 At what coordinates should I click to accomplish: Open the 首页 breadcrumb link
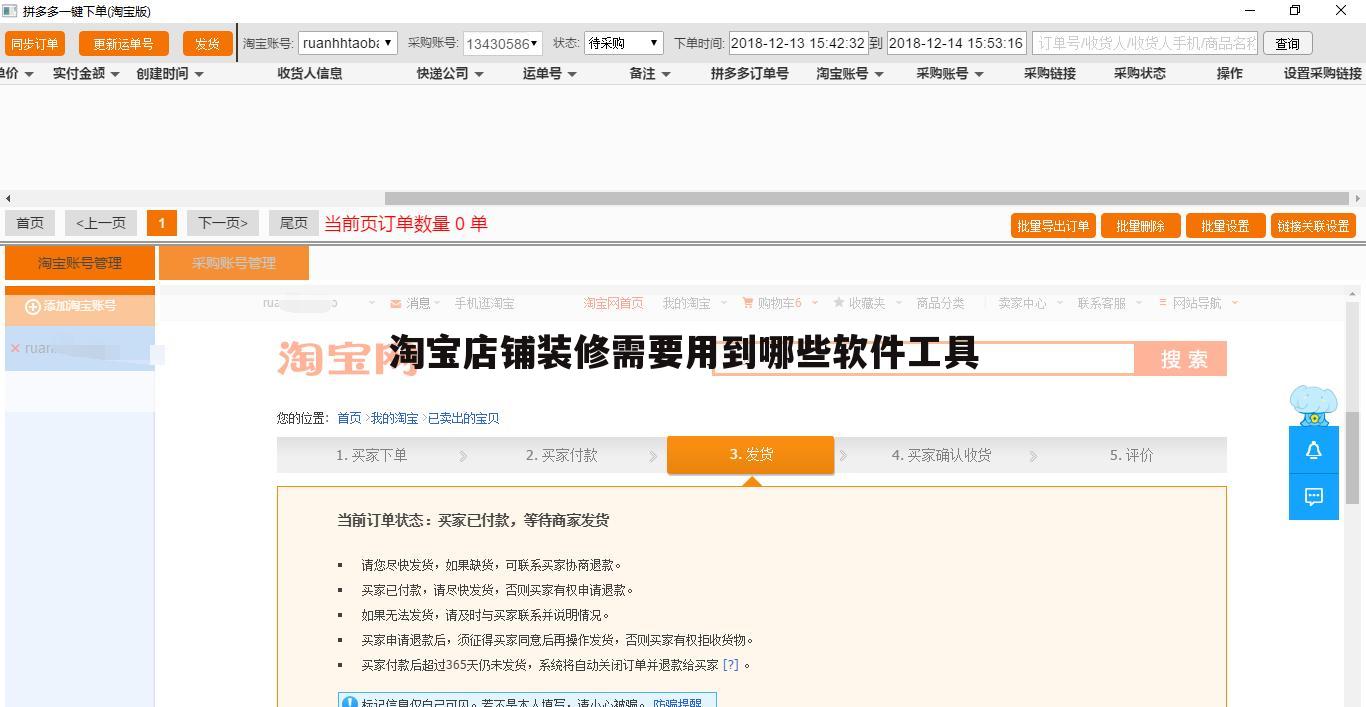349,418
